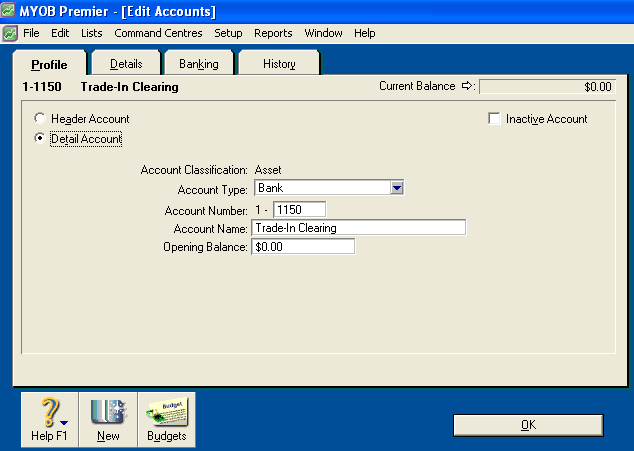Viewport: 634px width, 451px height.
Task: Click the Account Type label text
Action: coord(212,190)
